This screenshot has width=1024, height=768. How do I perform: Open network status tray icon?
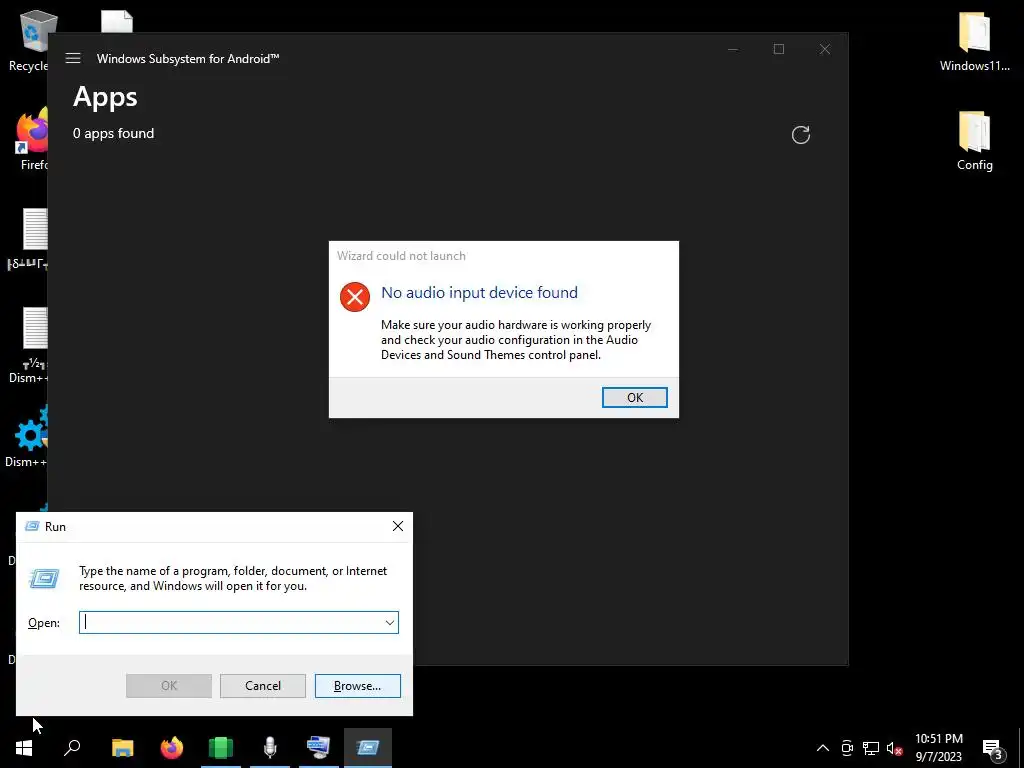pos(871,748)
